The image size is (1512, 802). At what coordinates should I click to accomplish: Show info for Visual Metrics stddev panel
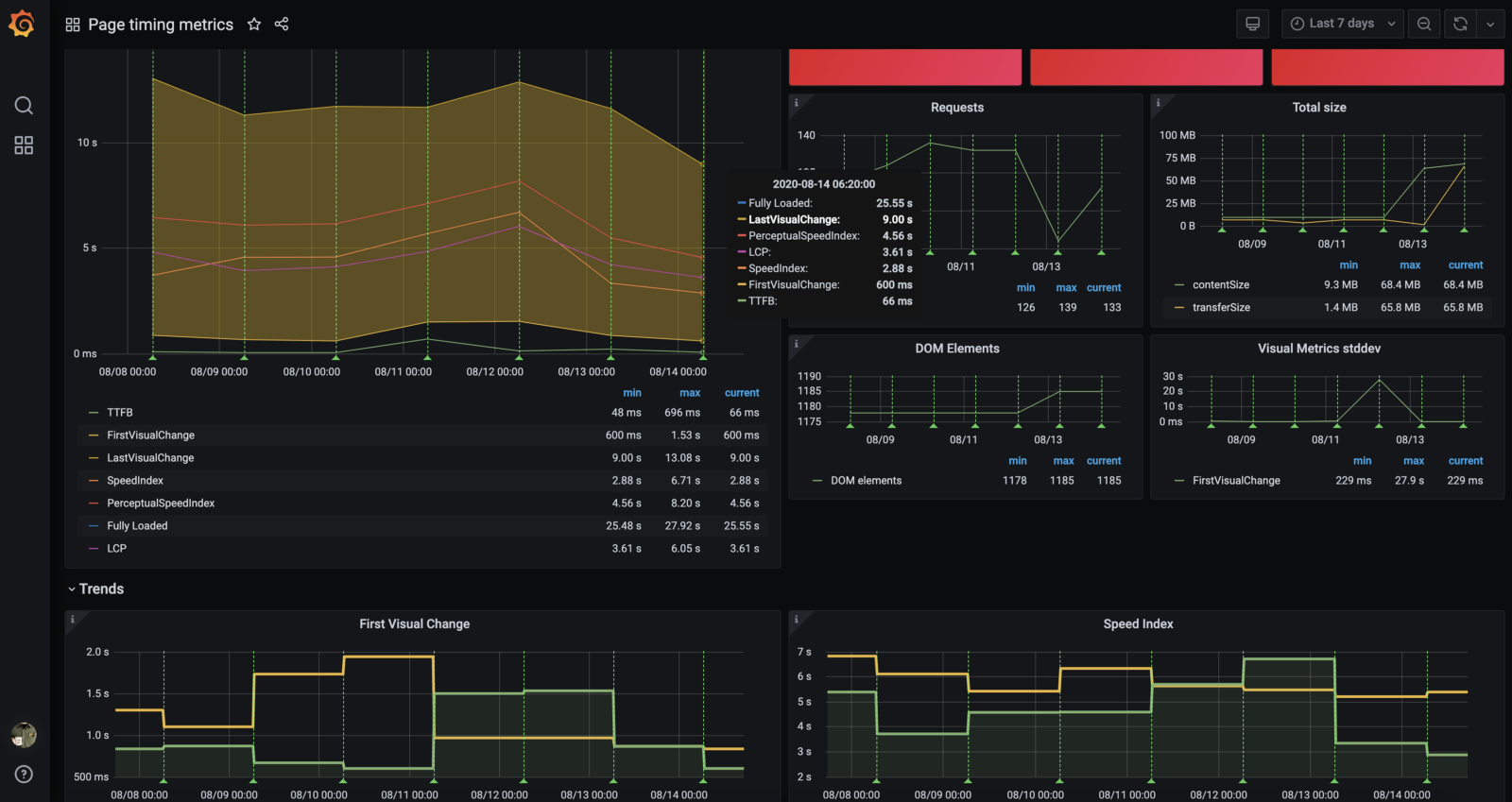point(1158,344)
